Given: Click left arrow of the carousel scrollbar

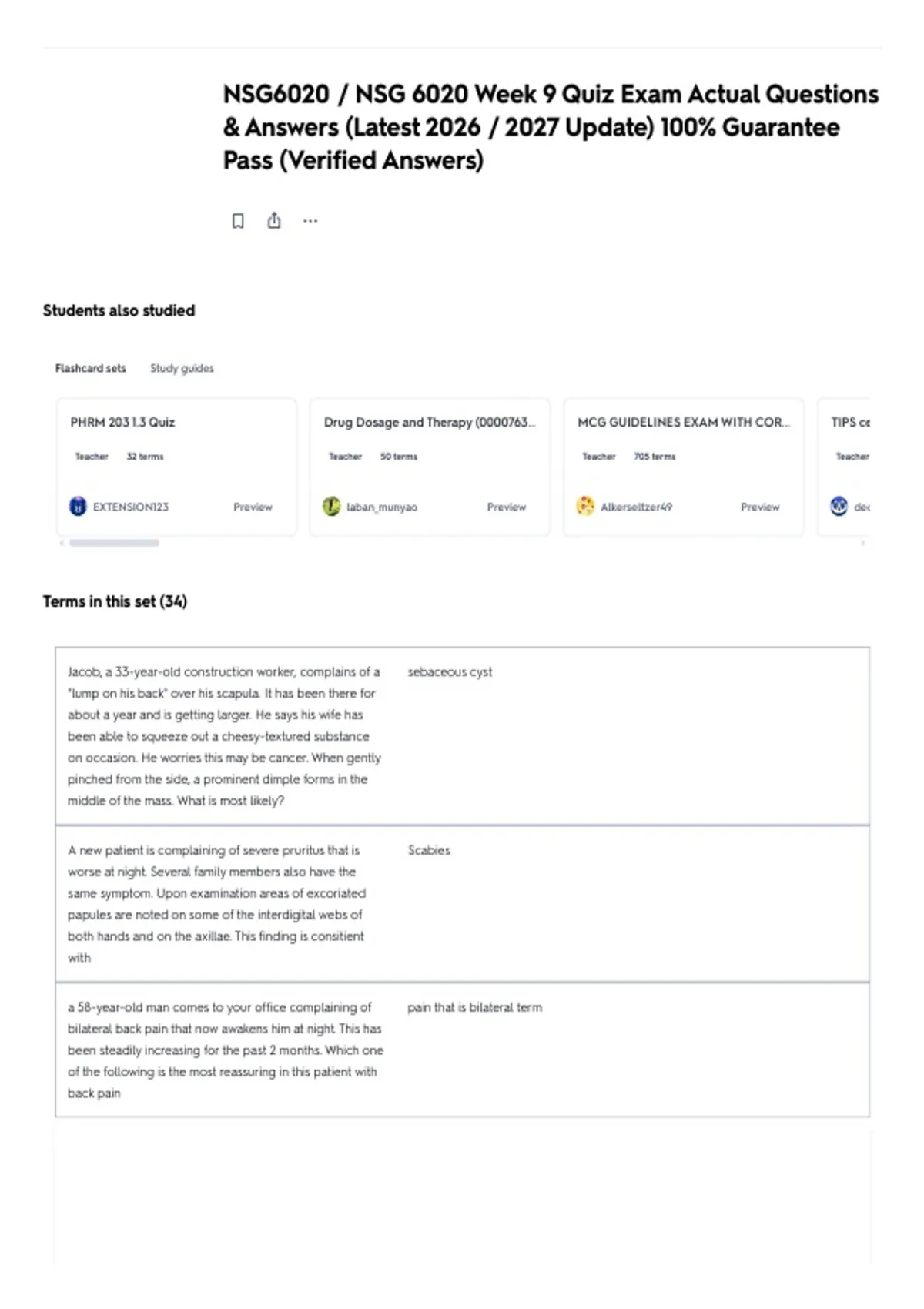Looking at the screenshot, I should [x=62, y=544].
